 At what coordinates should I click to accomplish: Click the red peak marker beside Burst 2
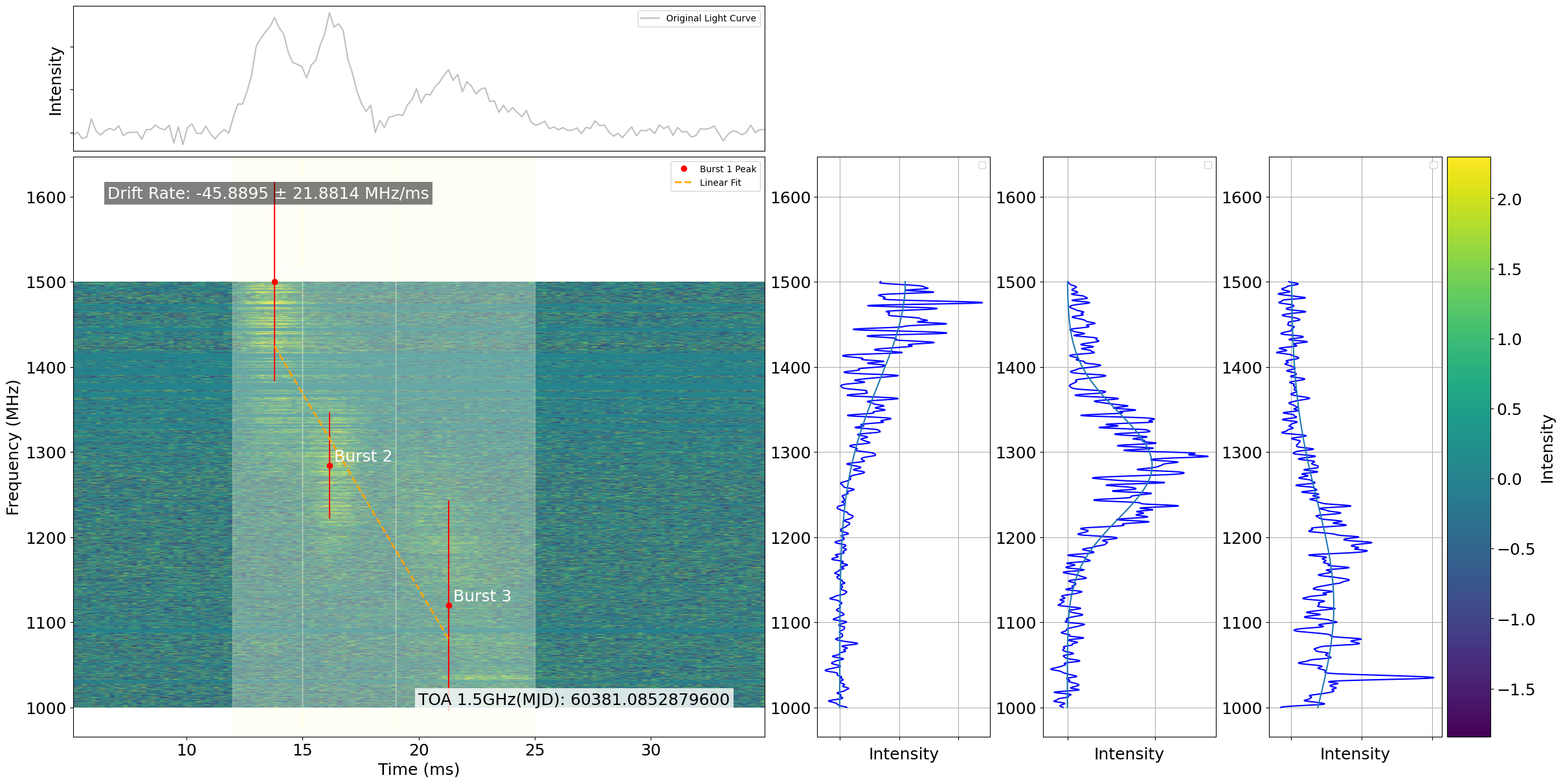tap(330, 466)
